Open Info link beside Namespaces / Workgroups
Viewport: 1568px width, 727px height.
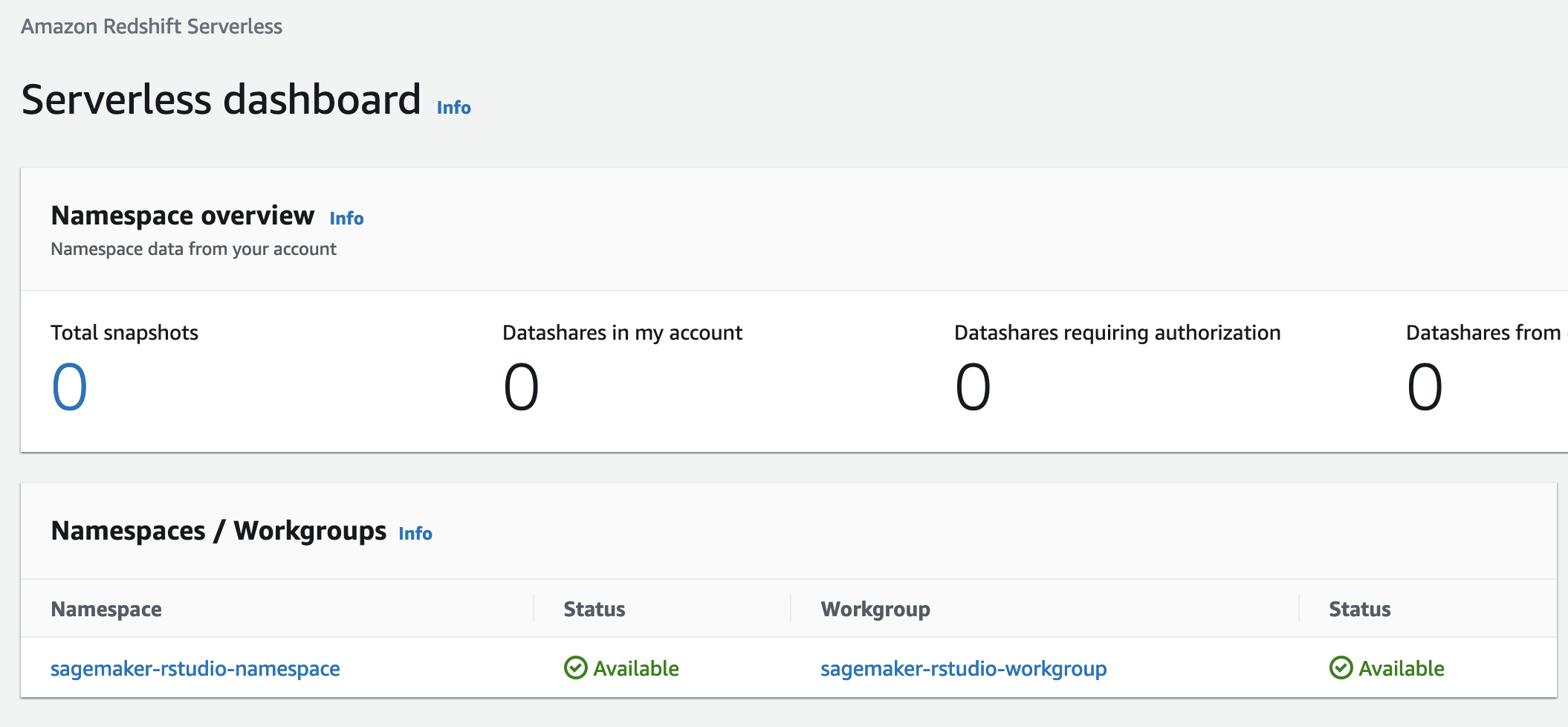pyautogui.click(x=415, y=534)
